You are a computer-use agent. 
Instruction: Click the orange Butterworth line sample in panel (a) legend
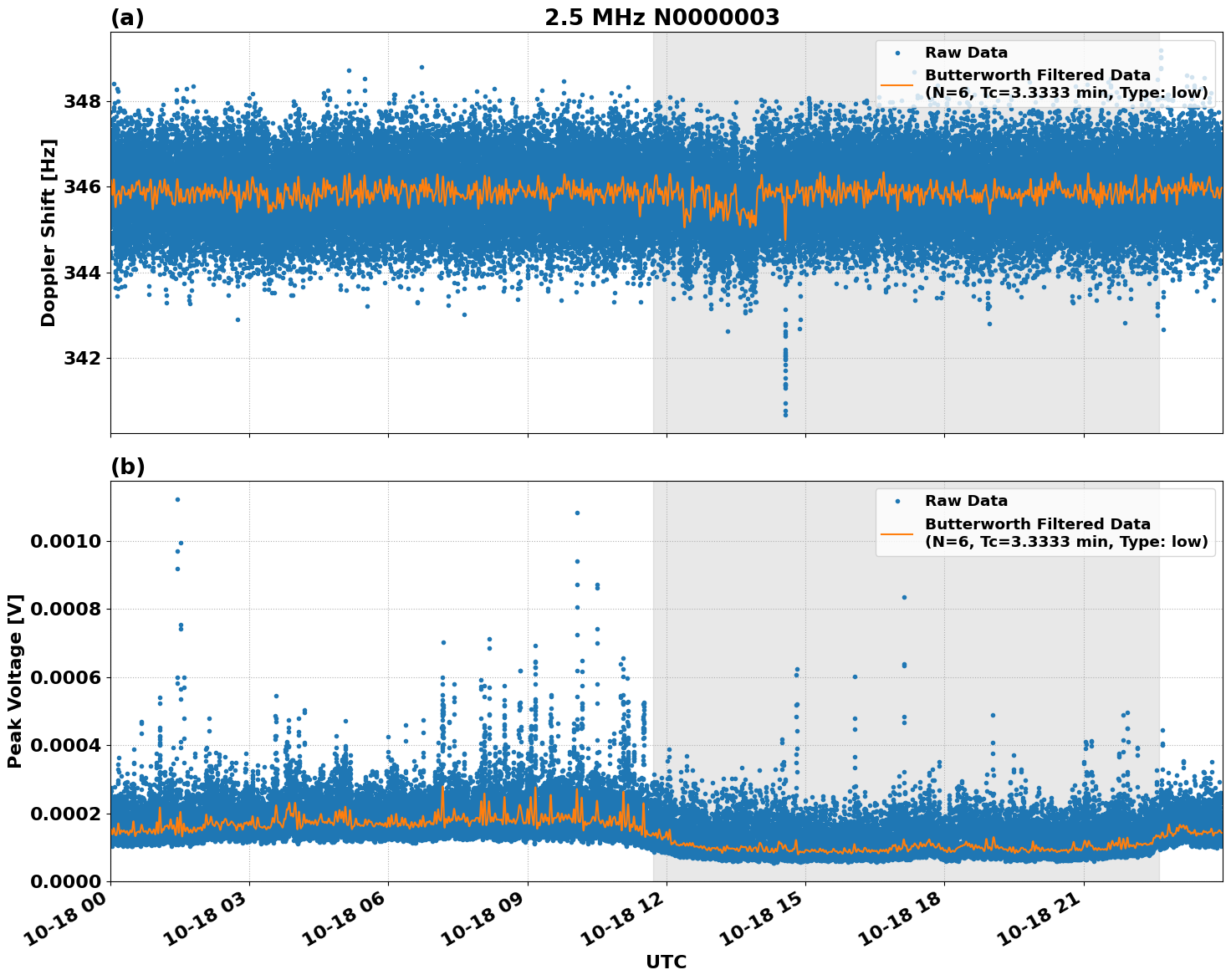(897, 84)
